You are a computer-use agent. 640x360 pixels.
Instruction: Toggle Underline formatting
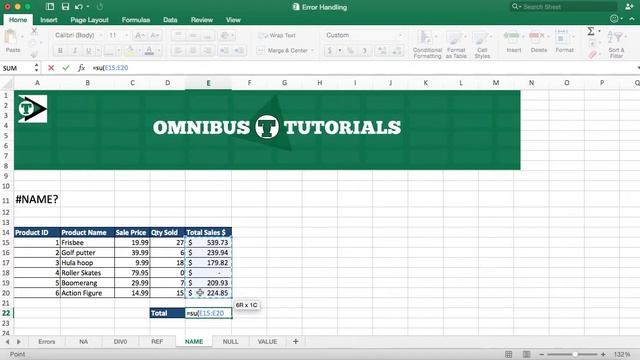[88, 51]
